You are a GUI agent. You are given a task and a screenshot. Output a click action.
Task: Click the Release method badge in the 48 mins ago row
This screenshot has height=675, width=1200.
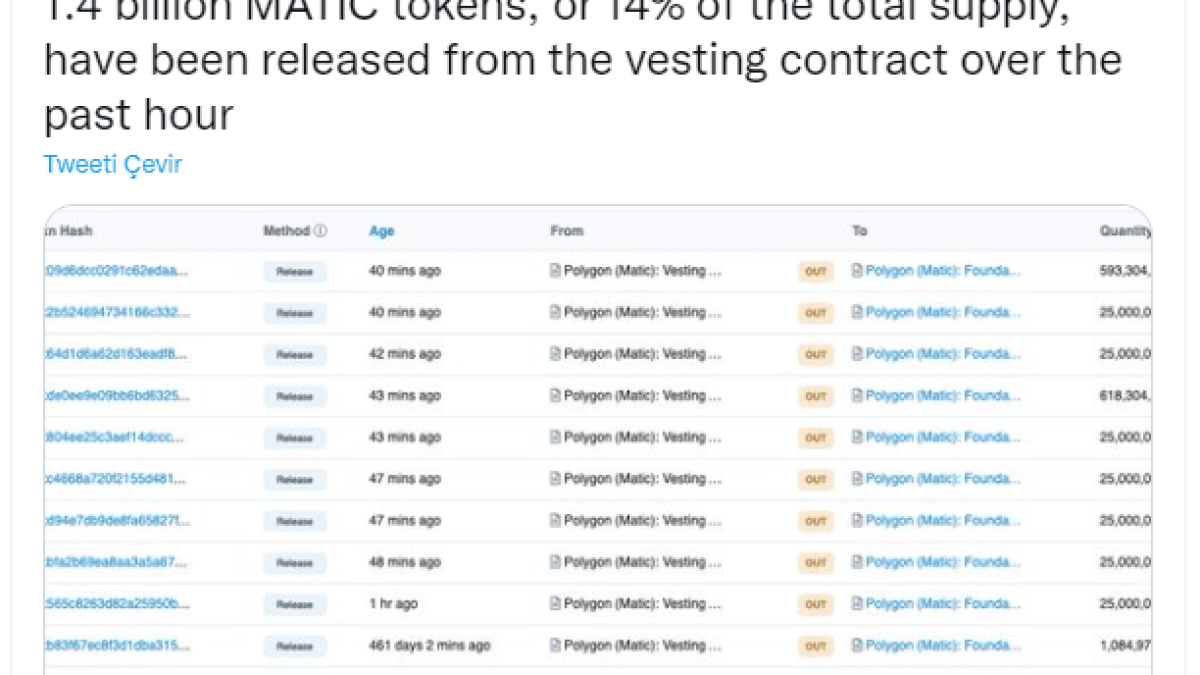pyautogui.click(x=295, y=563)
